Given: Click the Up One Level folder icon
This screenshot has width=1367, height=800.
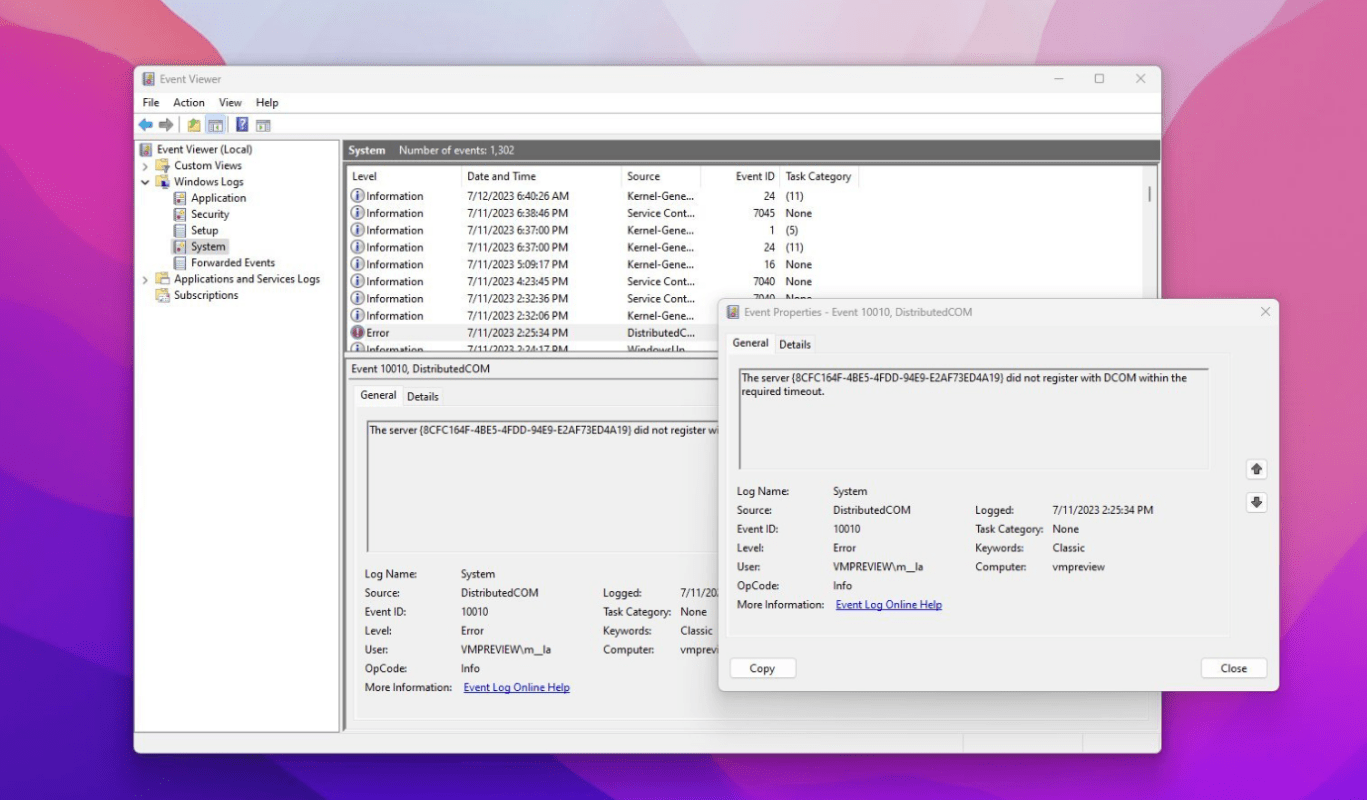Looking at the screenshot, I should pyautogui.click(x=194, y=125).
